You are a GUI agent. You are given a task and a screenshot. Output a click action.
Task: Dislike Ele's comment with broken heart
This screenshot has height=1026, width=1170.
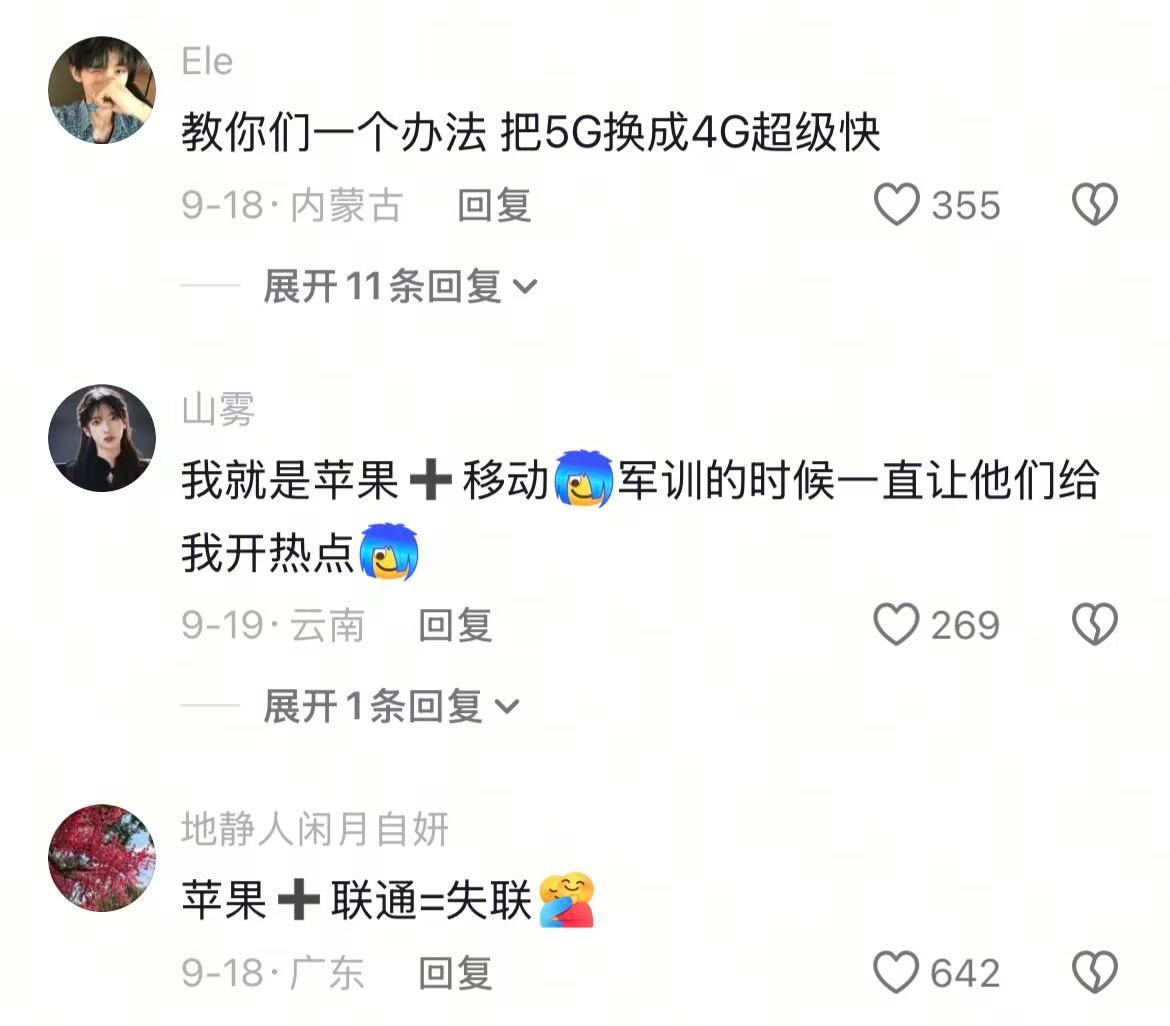point(1095,204)
